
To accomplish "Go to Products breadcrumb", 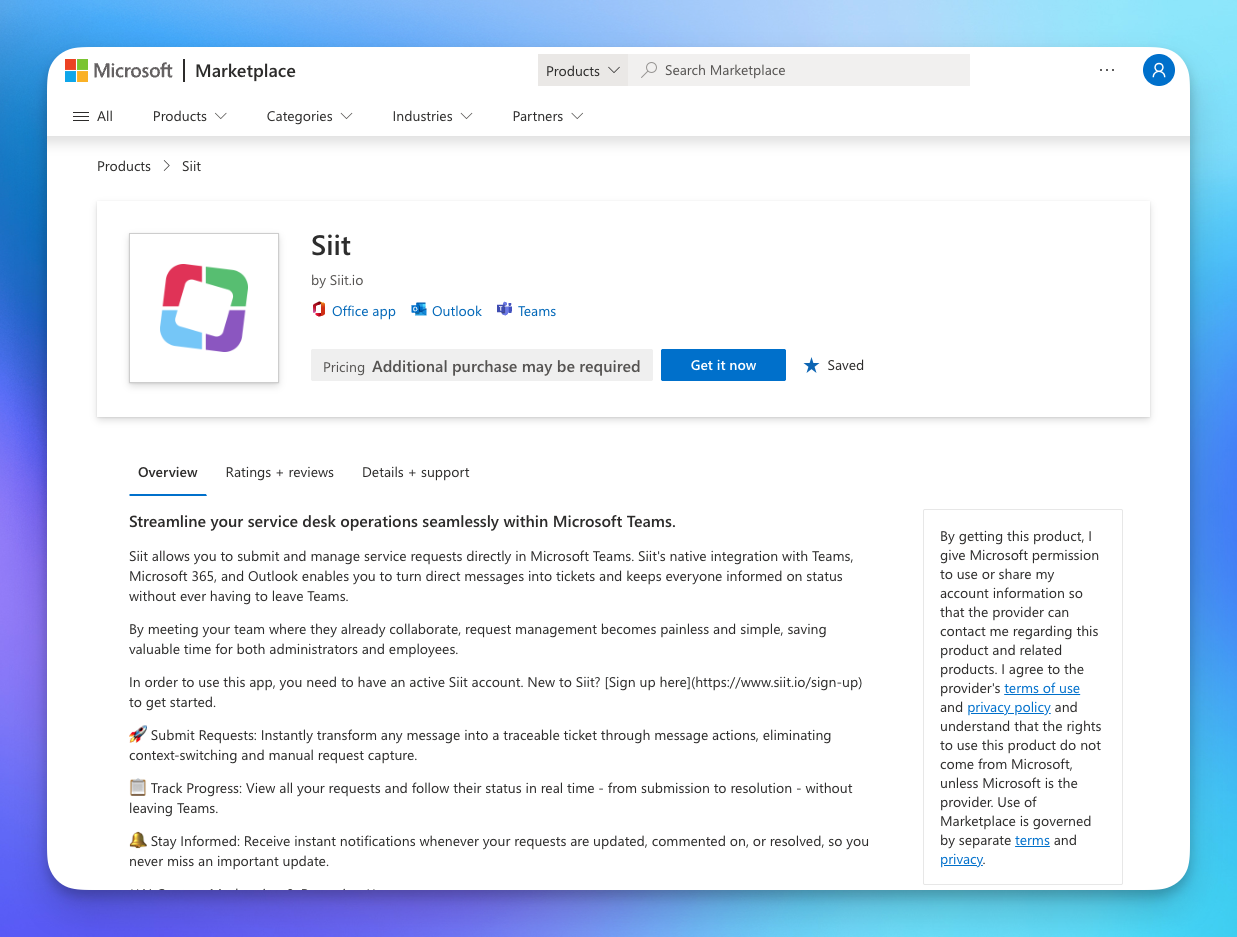I will (x=124, y=166).
